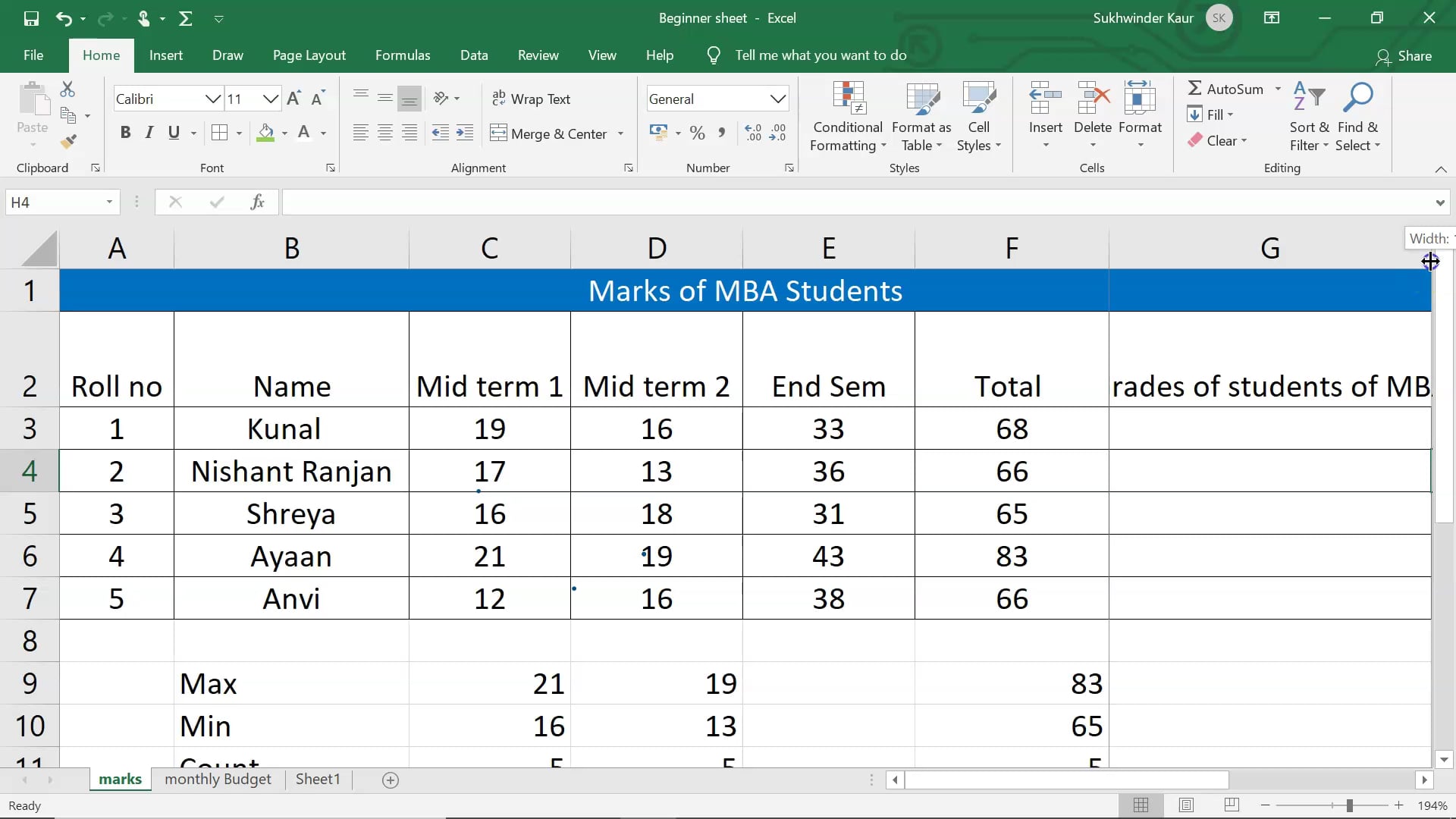
Task: Toggle Underline formatting
Action: coord(173,133)
